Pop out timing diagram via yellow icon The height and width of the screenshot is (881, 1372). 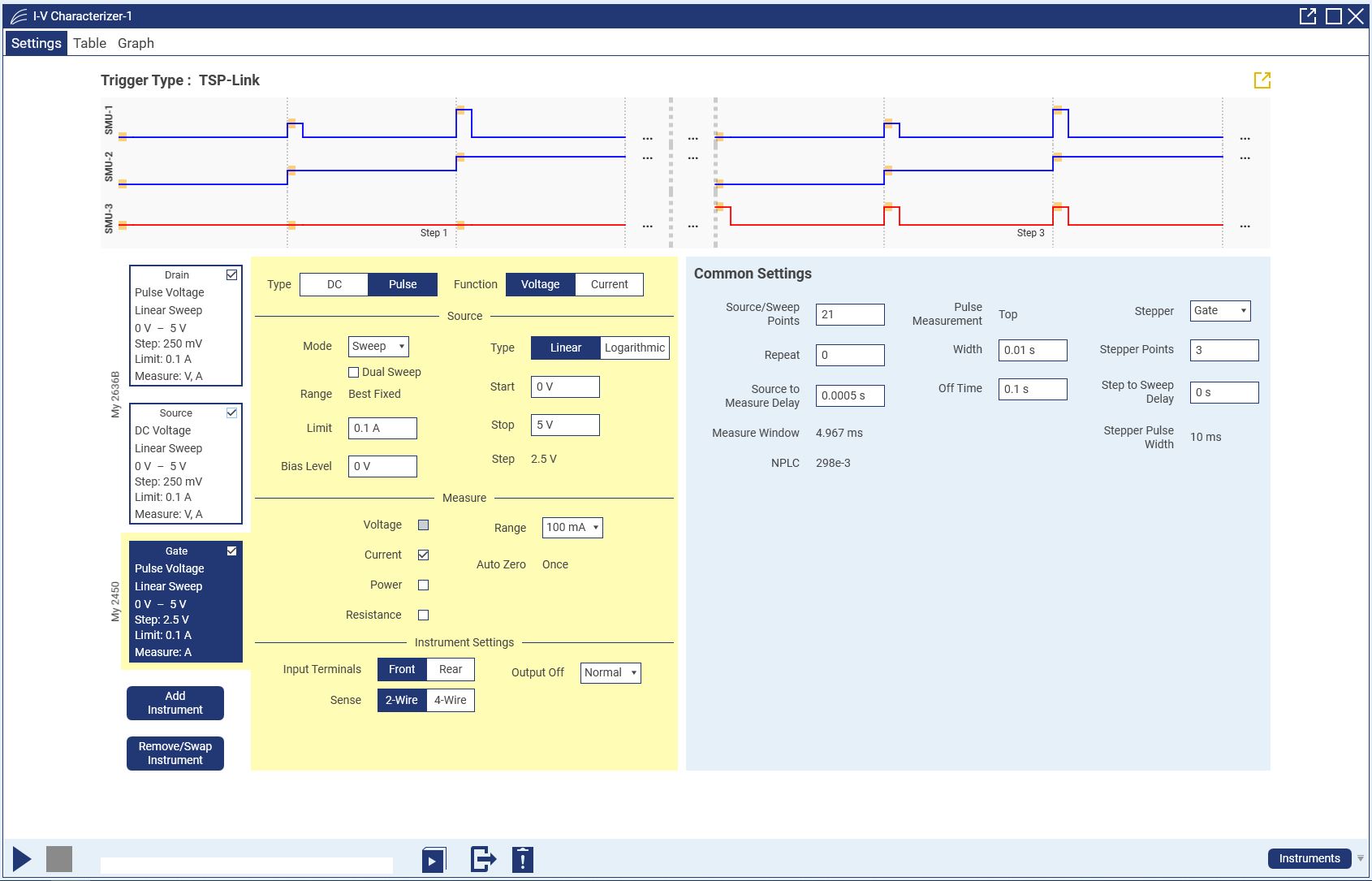click(x=1262, y=80)
